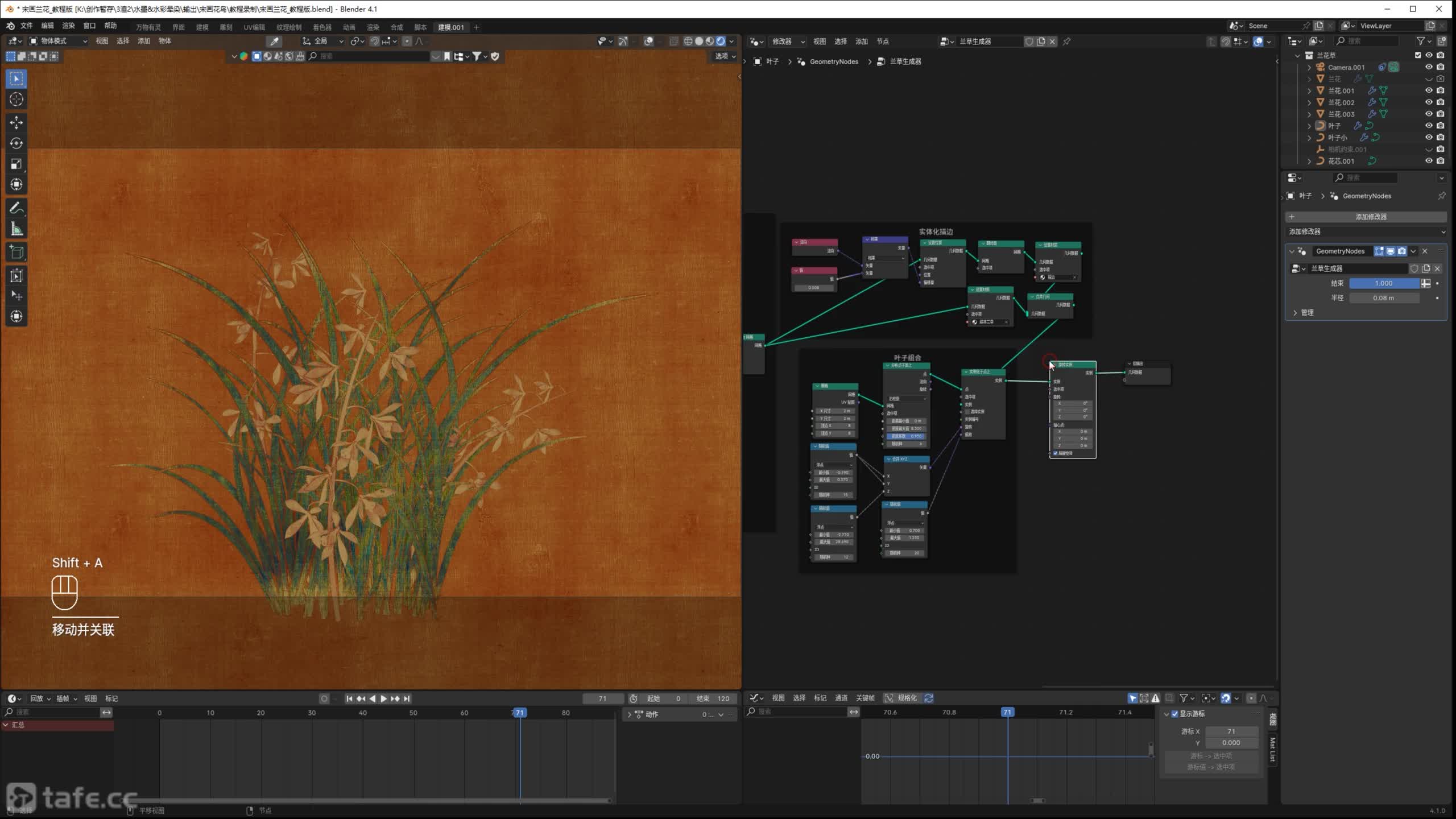1456x819 pixels.
Task: Click the Add Cube tool icon
Action: 16,253
